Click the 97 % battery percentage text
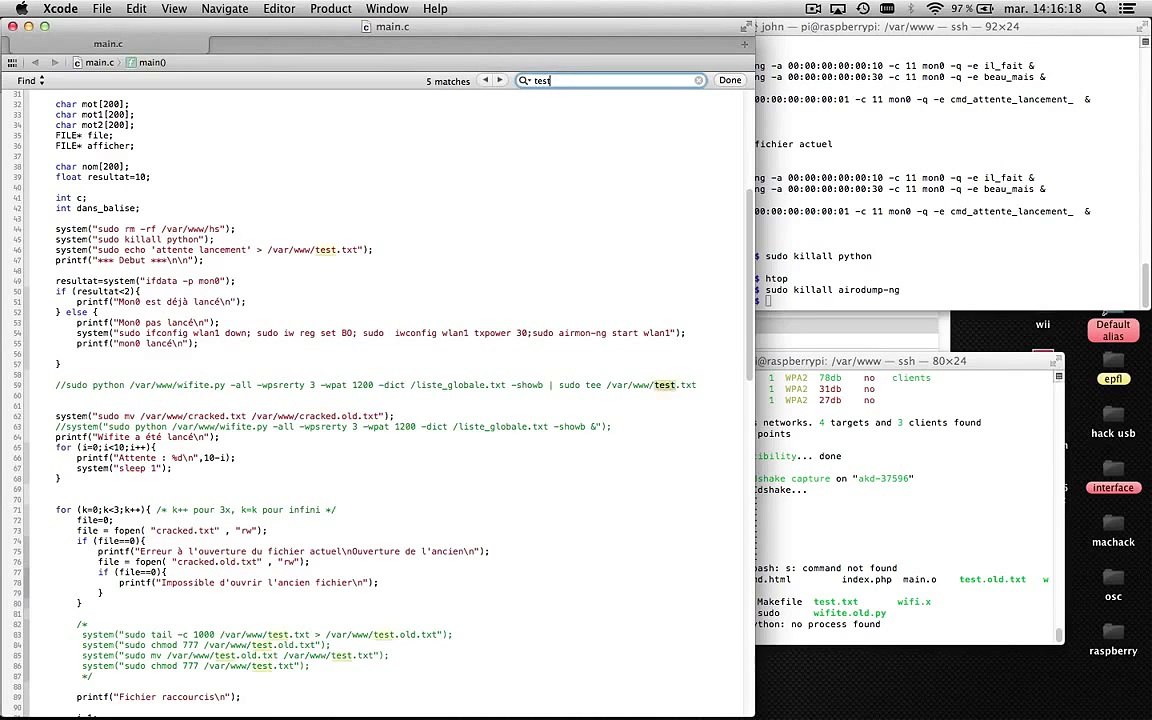The height and width of the screenshot is (720, 1152). 962,9
